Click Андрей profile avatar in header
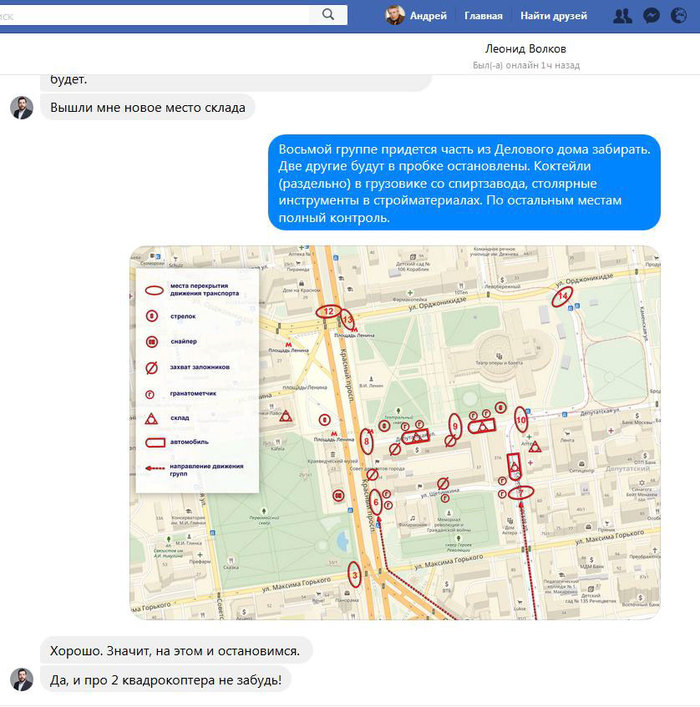Viewport: 700px width, 707px height. pos(395,15)
